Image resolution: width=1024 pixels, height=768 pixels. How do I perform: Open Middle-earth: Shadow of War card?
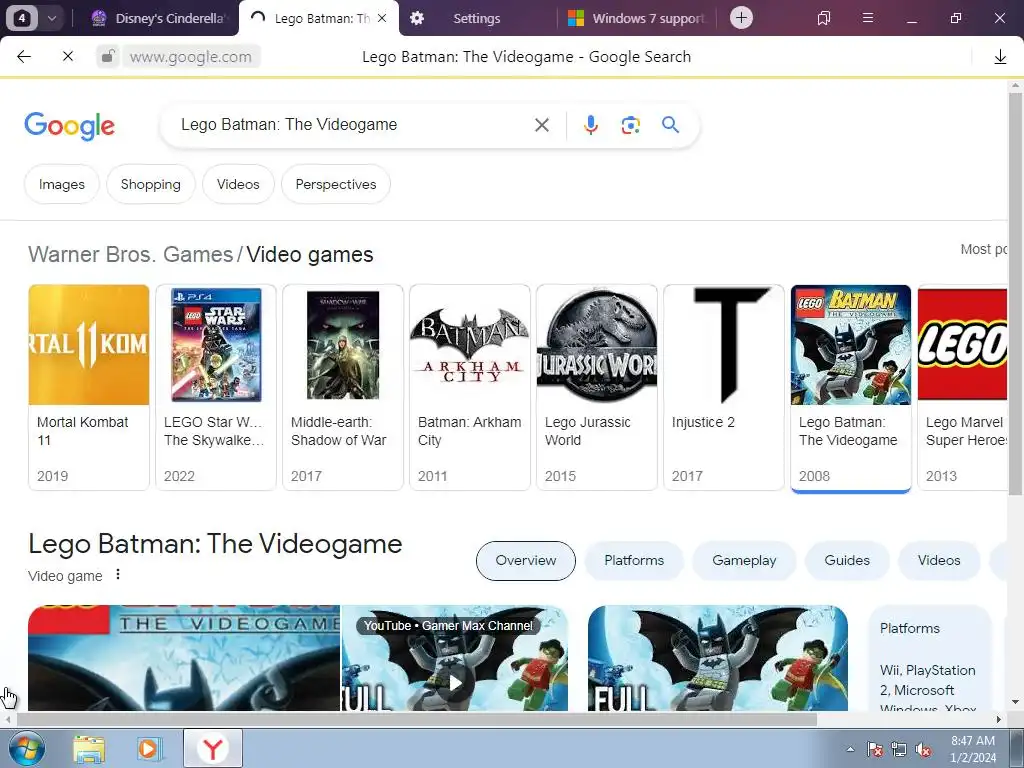(x=343, y=387)
